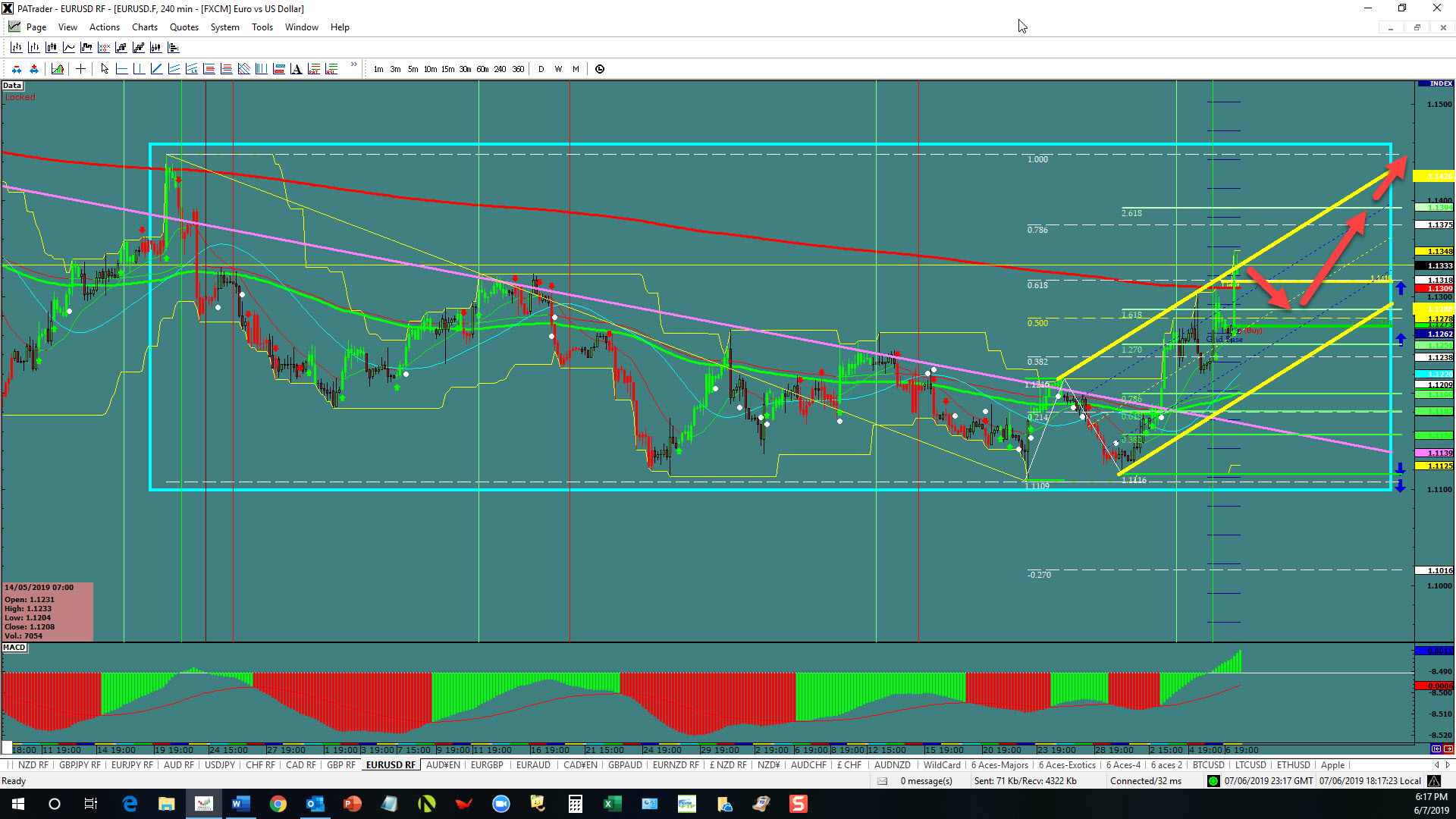Open the Quotes menu
The width and height of the screenshot is (1456, 819).
[184, 27]
